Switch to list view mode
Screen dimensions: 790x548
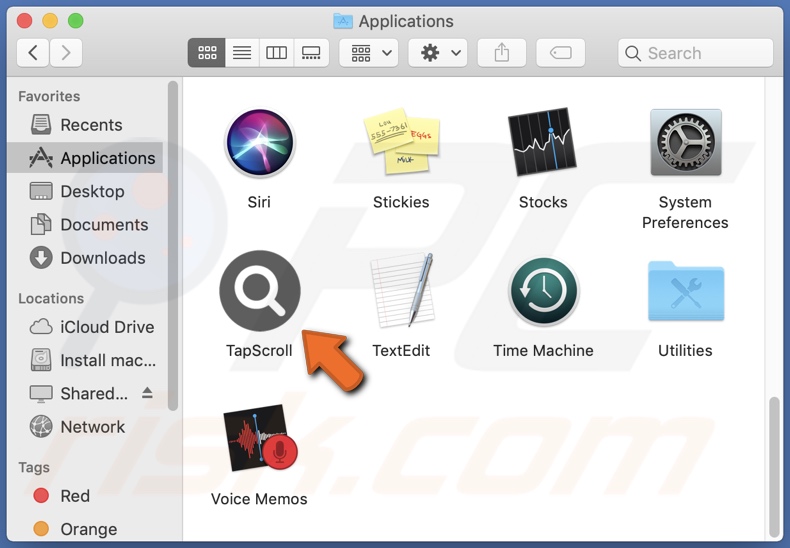point(242,53)
